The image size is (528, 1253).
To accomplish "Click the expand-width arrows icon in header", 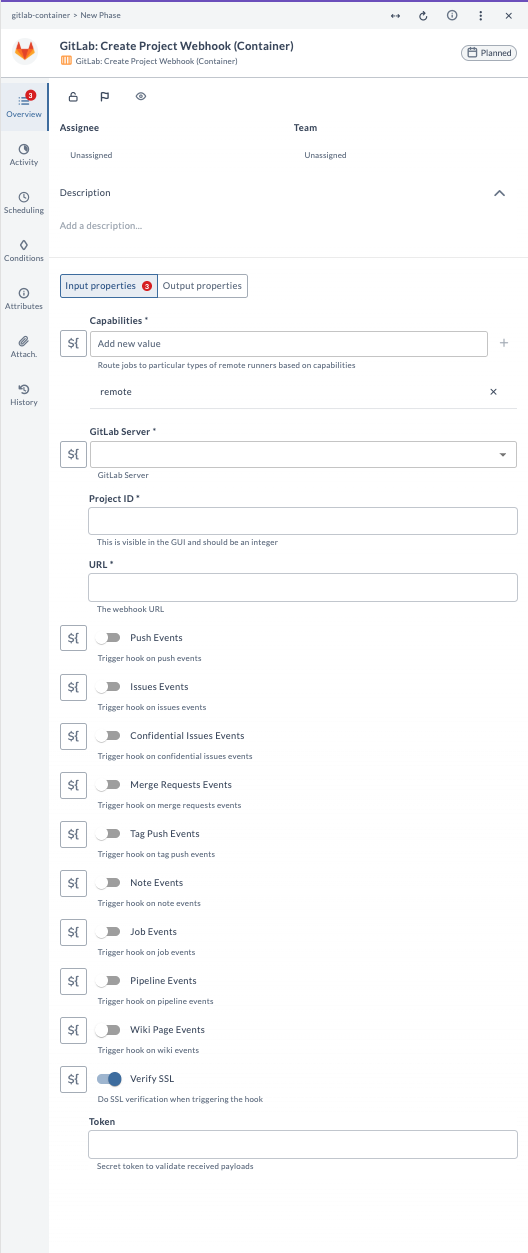I will [395, 16].
